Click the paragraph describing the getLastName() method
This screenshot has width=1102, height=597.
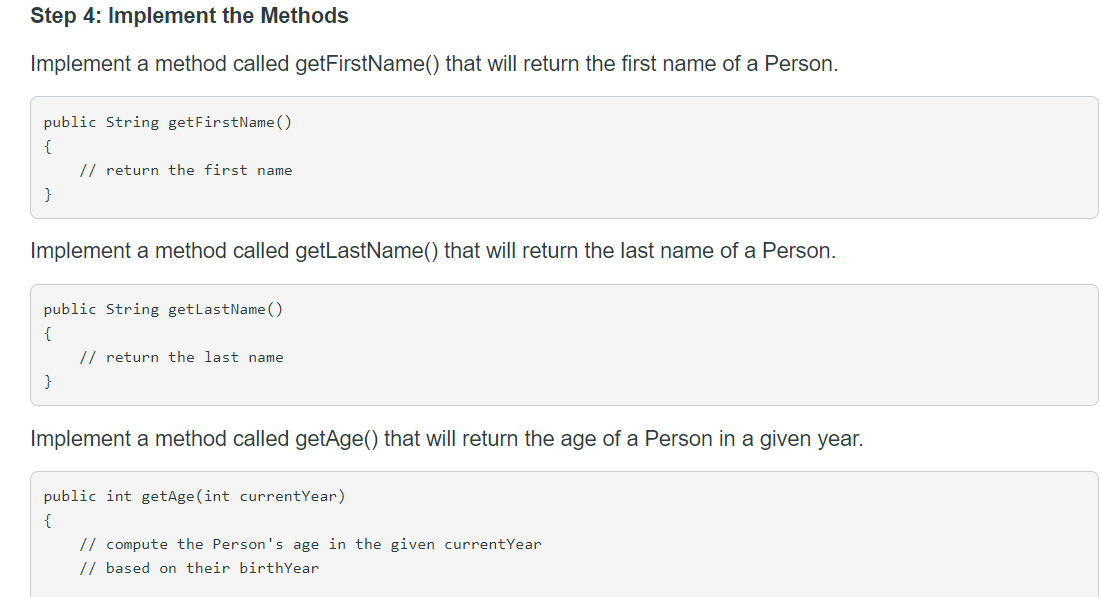(433, 251)
